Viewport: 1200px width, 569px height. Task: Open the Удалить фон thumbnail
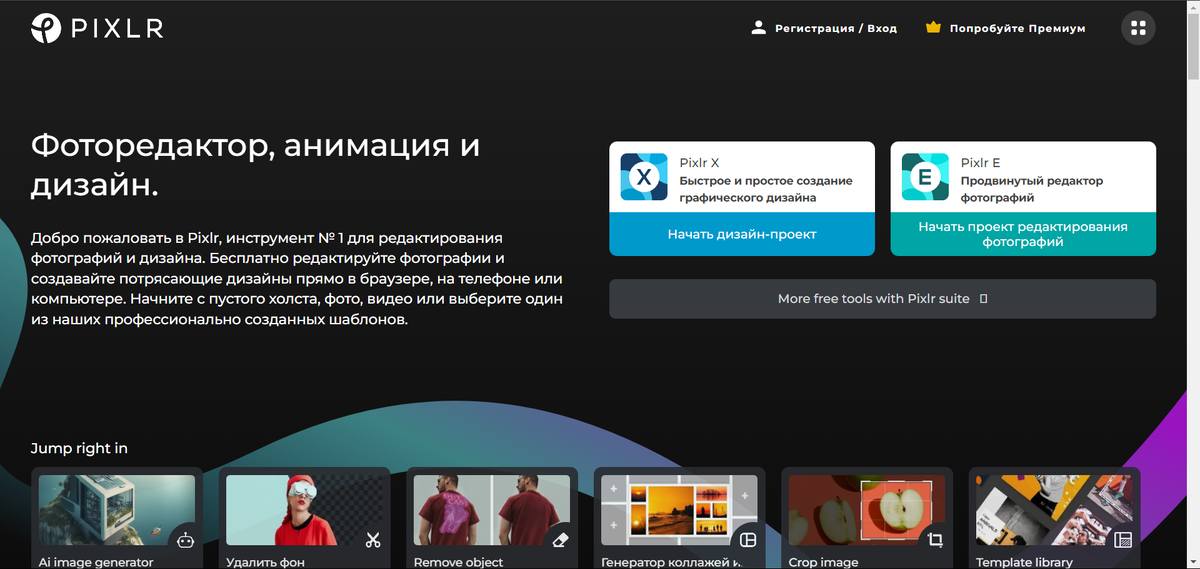[304, 510]
